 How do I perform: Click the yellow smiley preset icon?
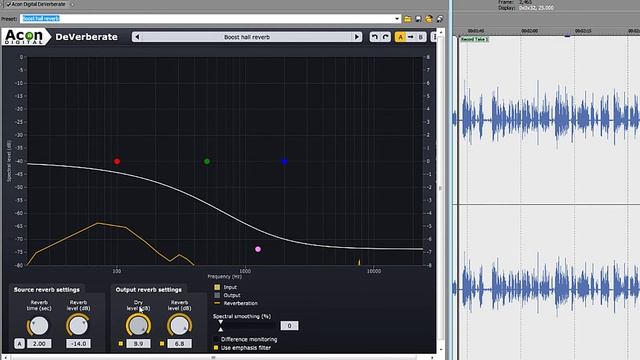429,19
